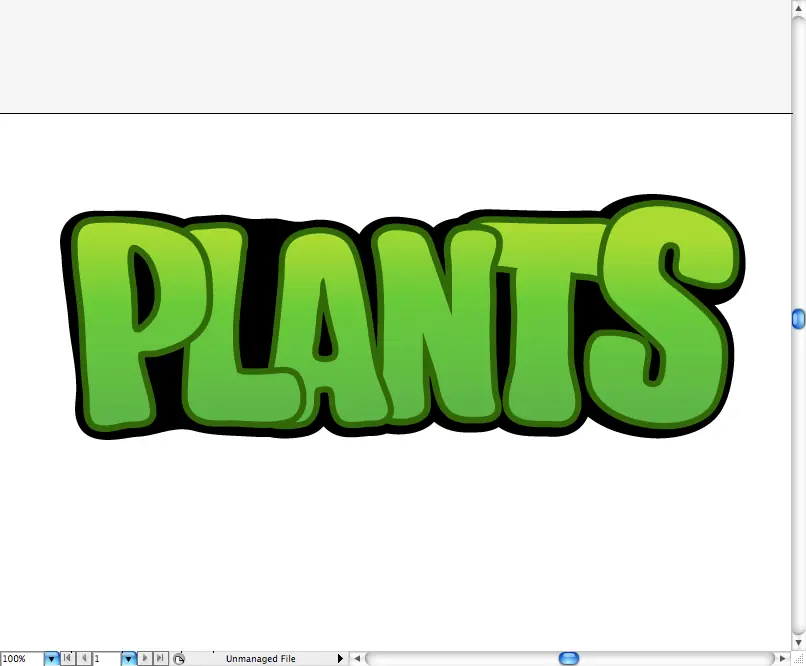
Task: Go to the last artboard
Action: click(x=161, y=658)
